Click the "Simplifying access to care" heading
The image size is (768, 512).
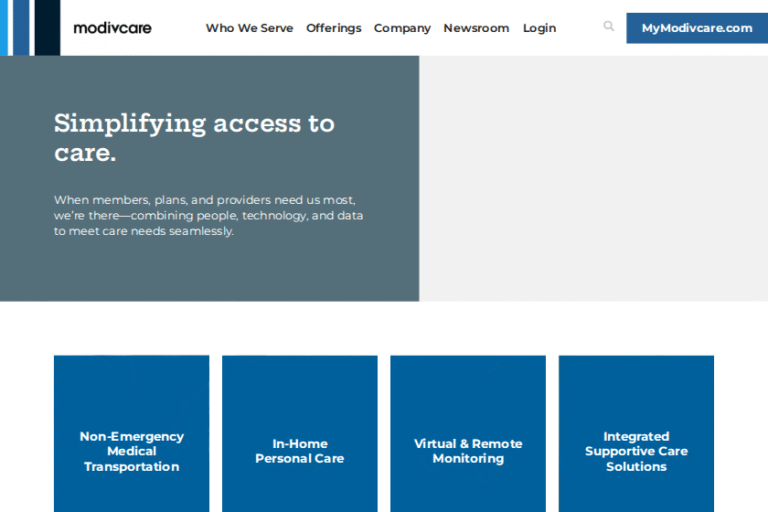click(x=194, y=138)
